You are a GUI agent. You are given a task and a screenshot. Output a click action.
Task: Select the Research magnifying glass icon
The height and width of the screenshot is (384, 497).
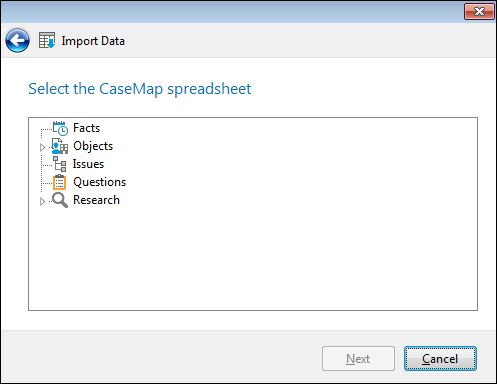click(60, 200)
